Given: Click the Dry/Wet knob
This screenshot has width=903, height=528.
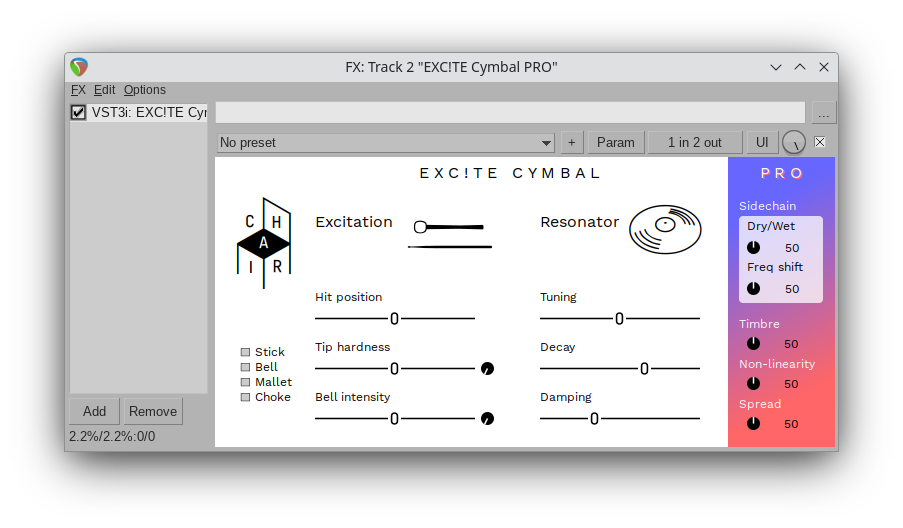Looking at the screenshot, I should point(753,247).
